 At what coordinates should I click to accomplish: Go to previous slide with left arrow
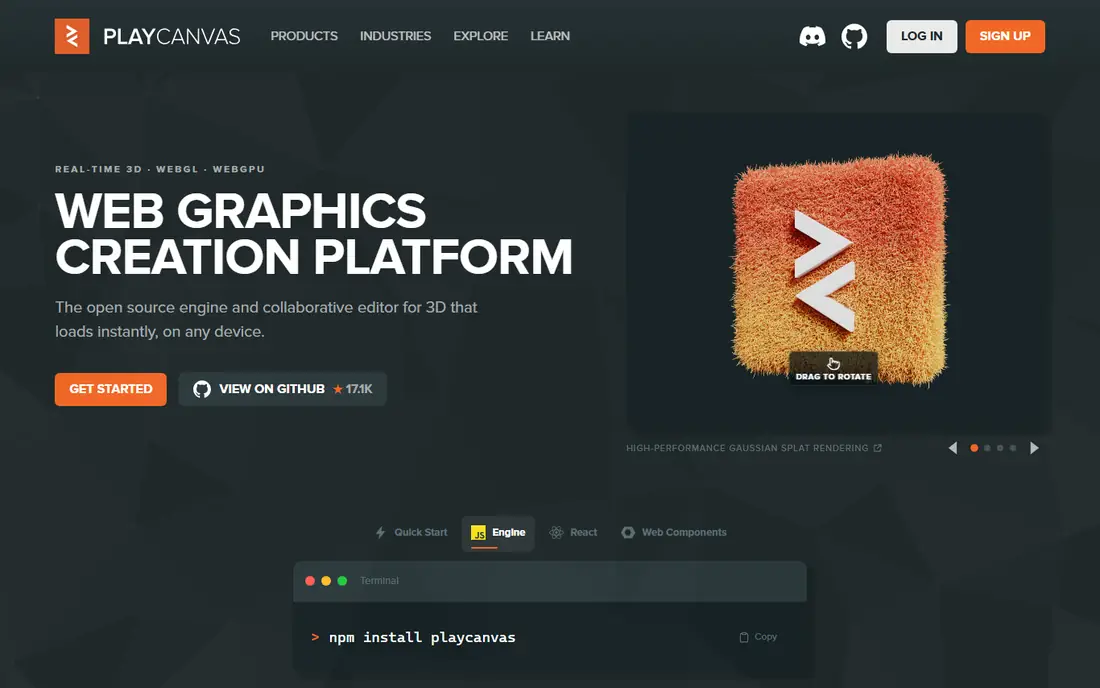coord(953,447)
